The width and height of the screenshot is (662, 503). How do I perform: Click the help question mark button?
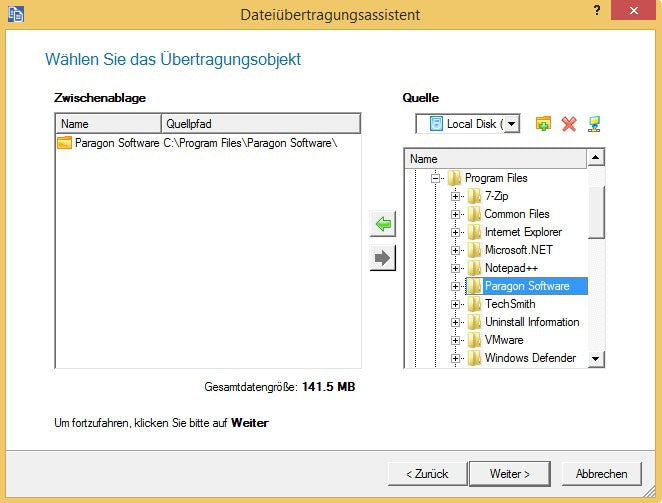point(597,11)
